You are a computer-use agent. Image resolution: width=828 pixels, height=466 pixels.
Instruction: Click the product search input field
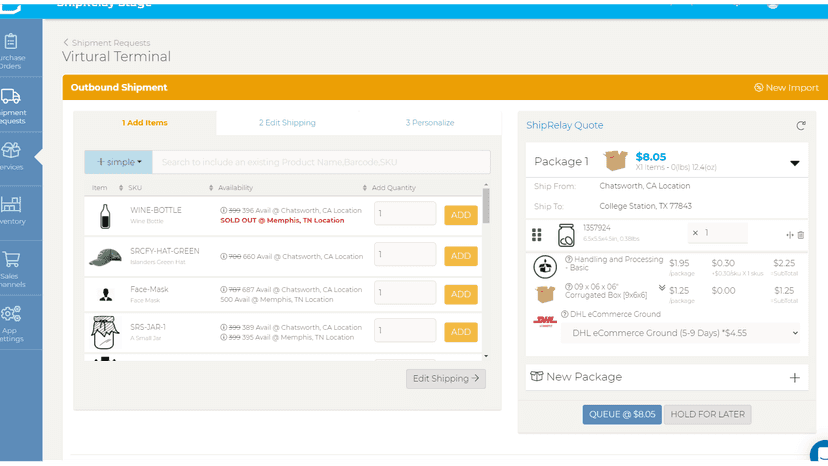pyautogui.click(x=321, y=162)
